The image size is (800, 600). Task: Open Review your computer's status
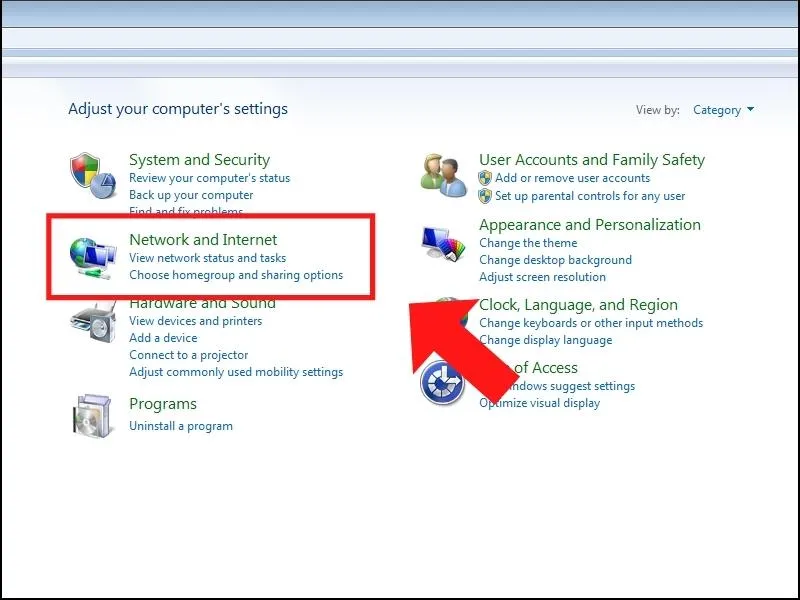209,178
